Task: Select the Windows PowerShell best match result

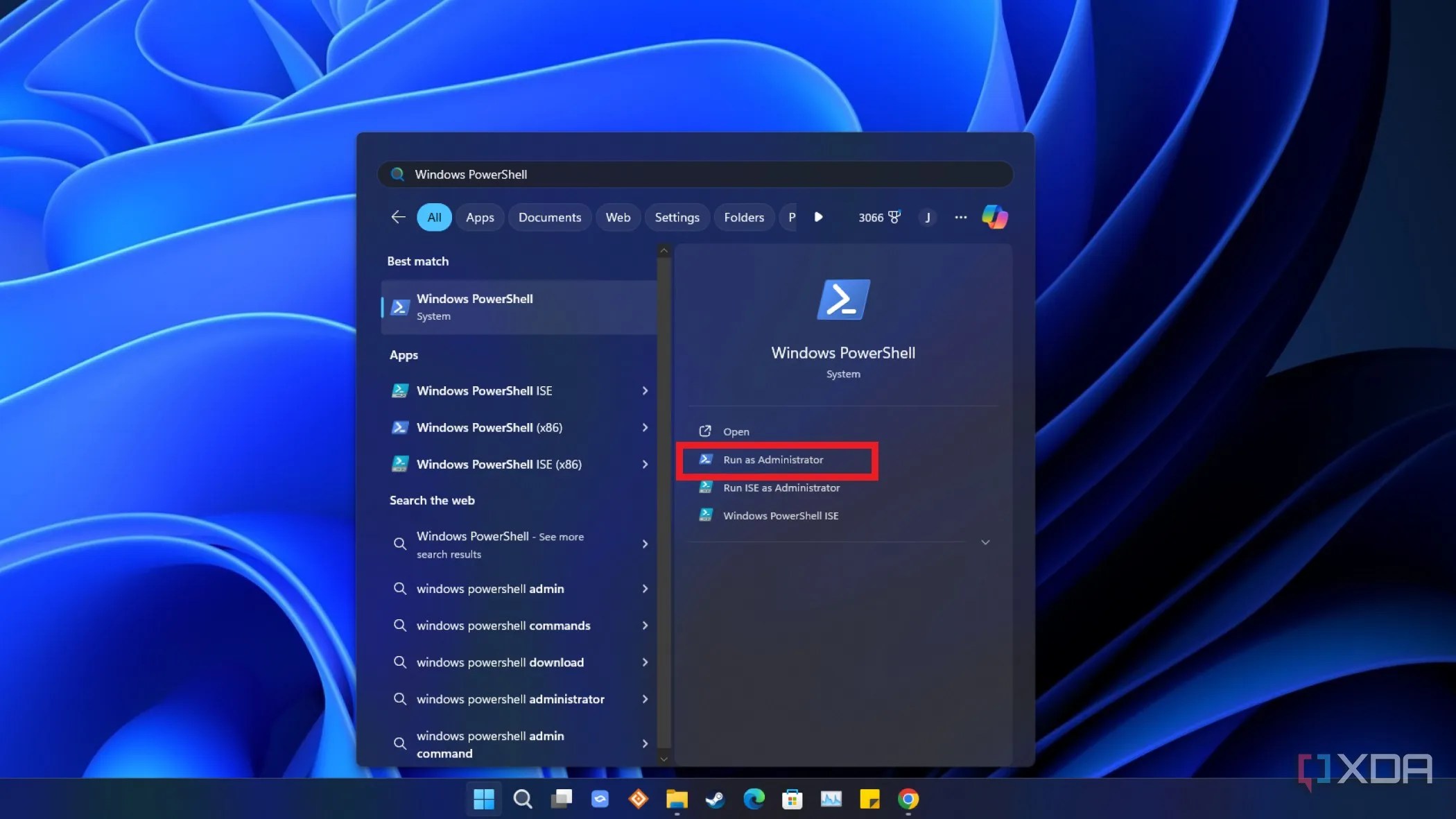Action: tap(519, 307)
